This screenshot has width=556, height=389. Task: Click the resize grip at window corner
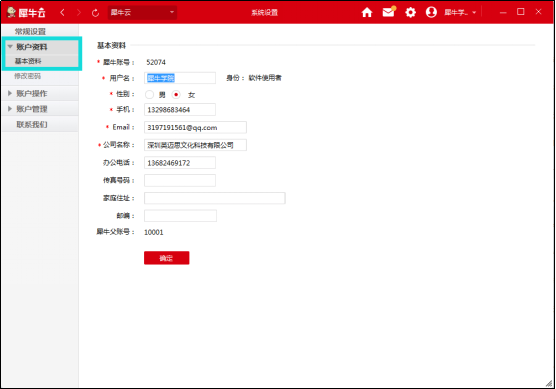pos(549,383)
